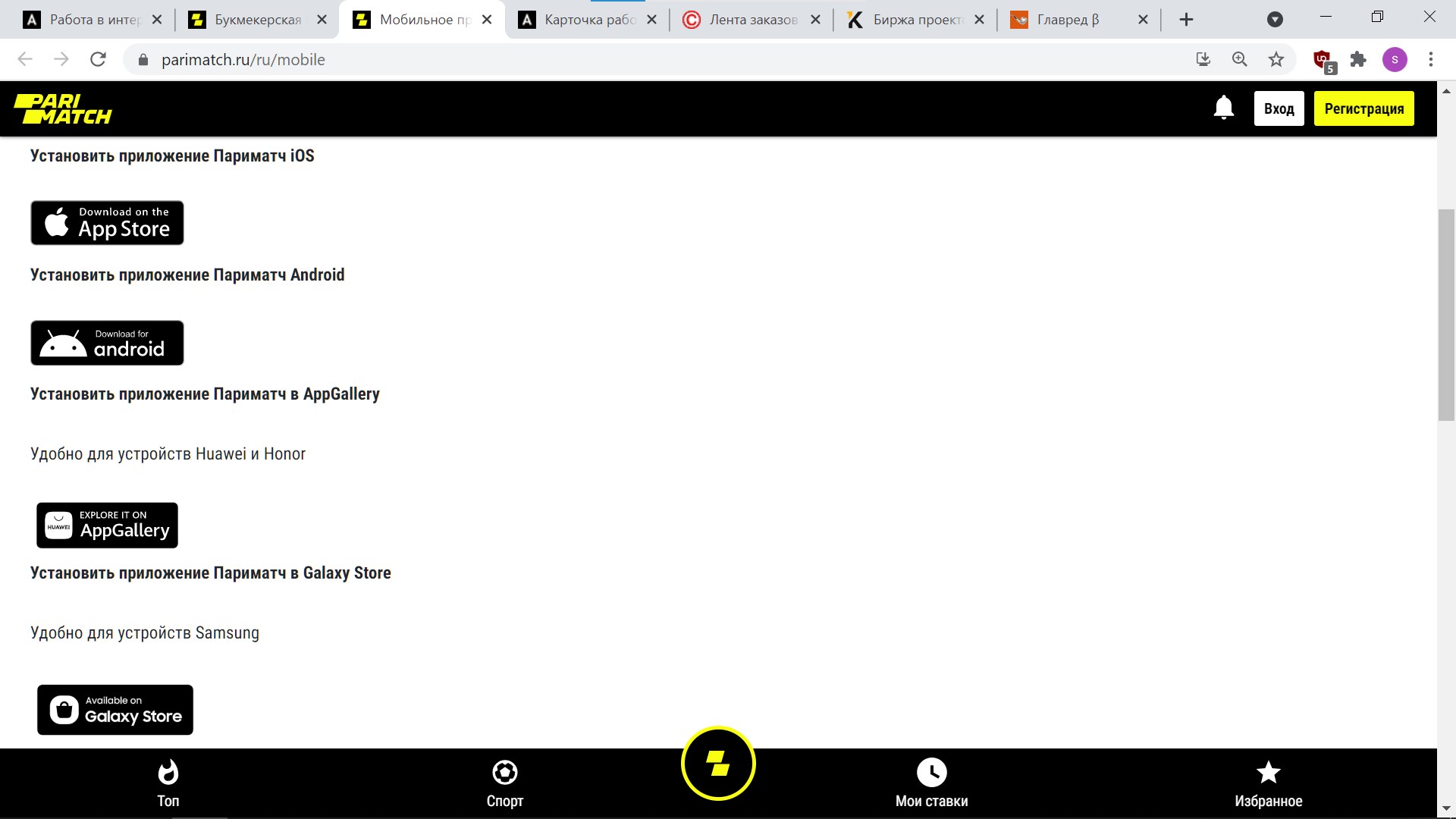The height and width of the screenshot is (819, 1456).
Task: Click the address bar URL
Action: click(243, 60)
